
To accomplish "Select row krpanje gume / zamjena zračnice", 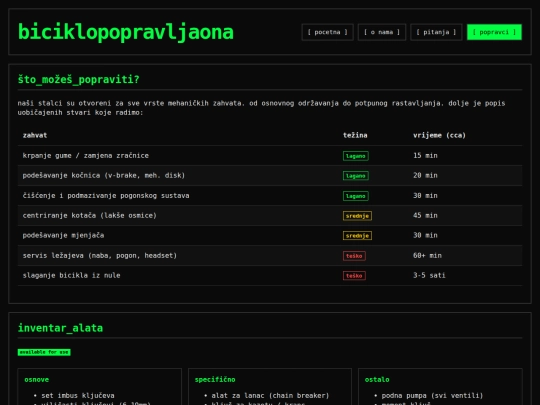I will click(270, 156).
